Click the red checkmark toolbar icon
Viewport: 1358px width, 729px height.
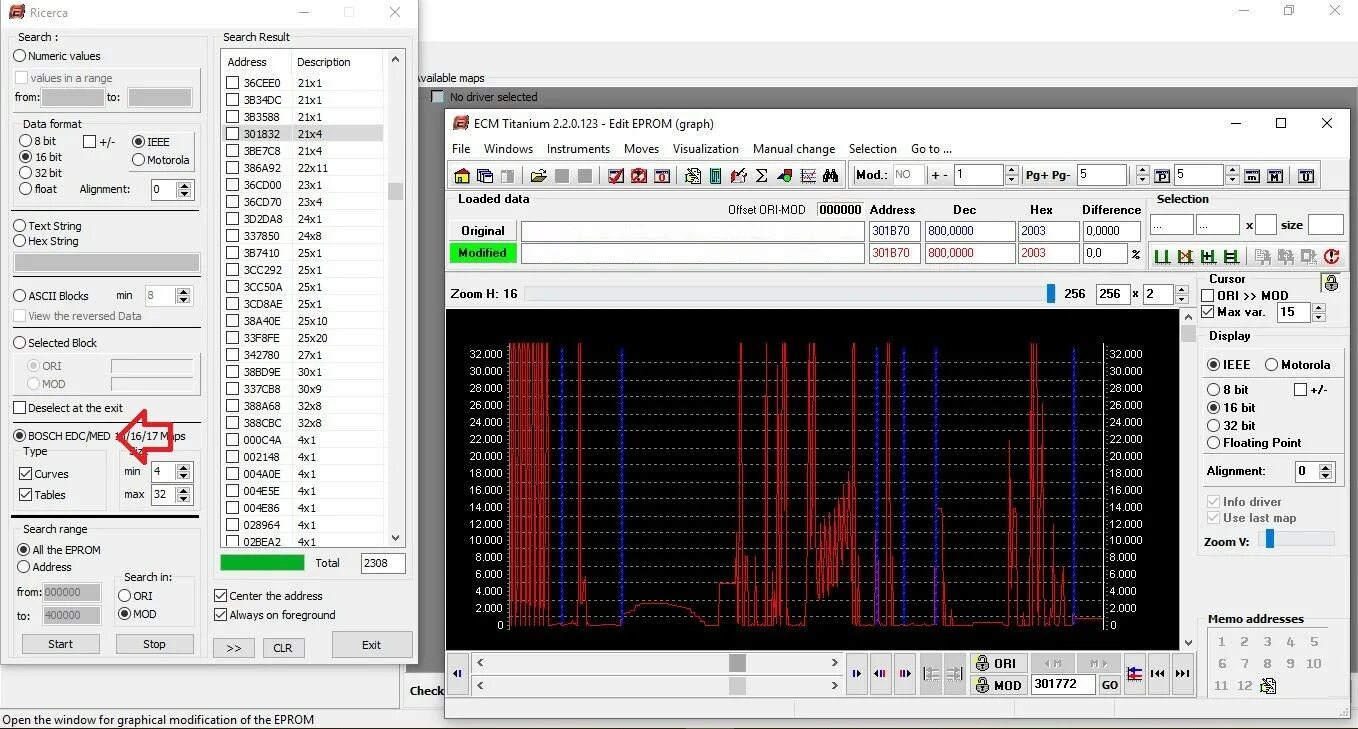tap(615, 176)
